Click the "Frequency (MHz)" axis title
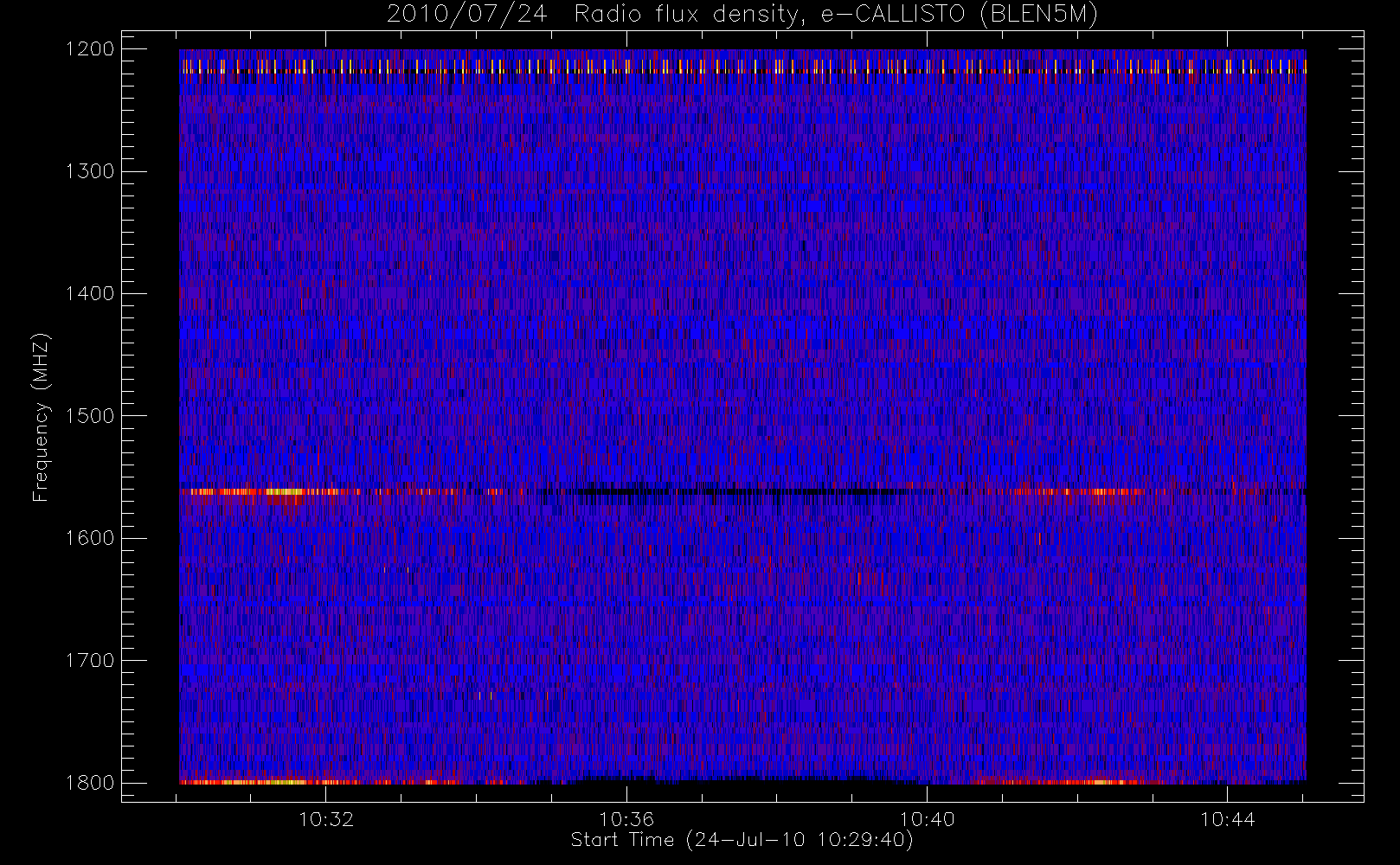 pos(41,417)
